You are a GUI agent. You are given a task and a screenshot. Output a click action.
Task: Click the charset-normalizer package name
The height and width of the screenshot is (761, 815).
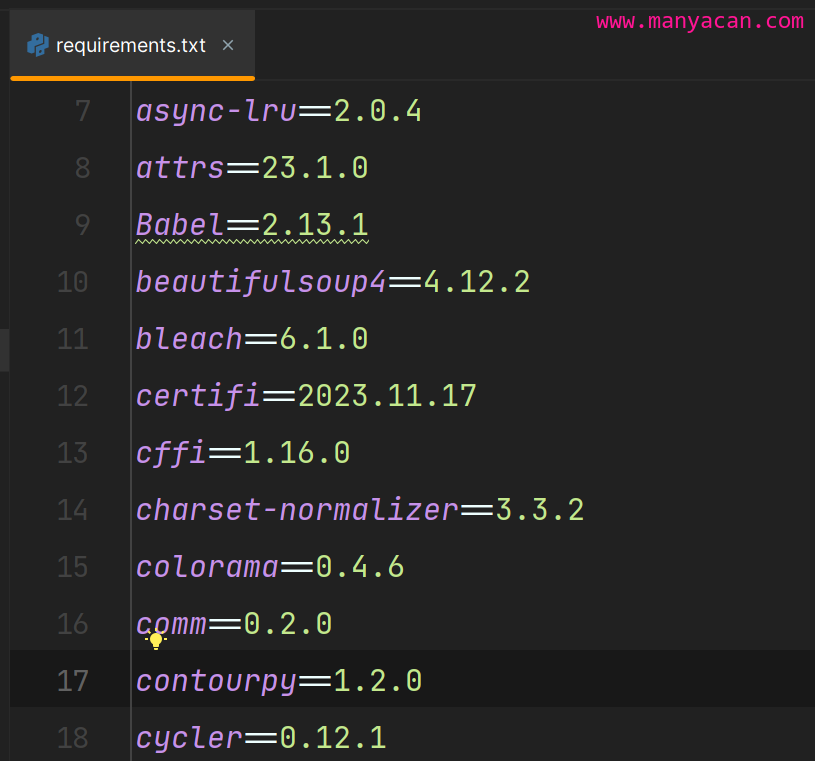coord(297,509)
